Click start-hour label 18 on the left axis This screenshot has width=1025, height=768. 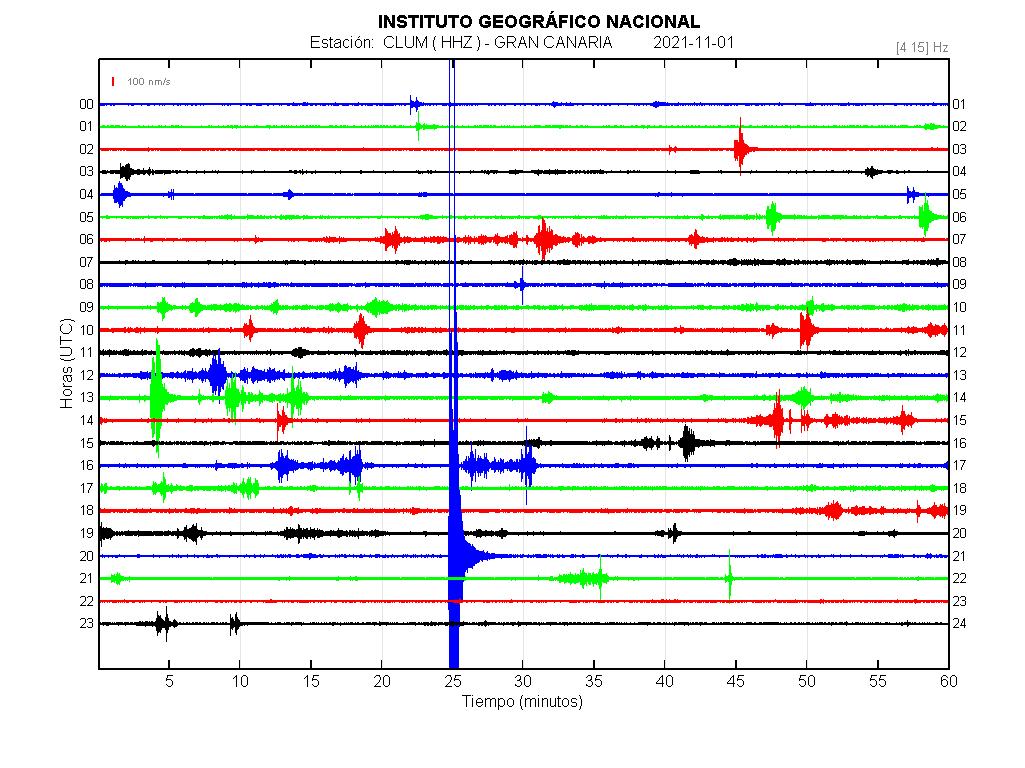(x=86, y=511)
